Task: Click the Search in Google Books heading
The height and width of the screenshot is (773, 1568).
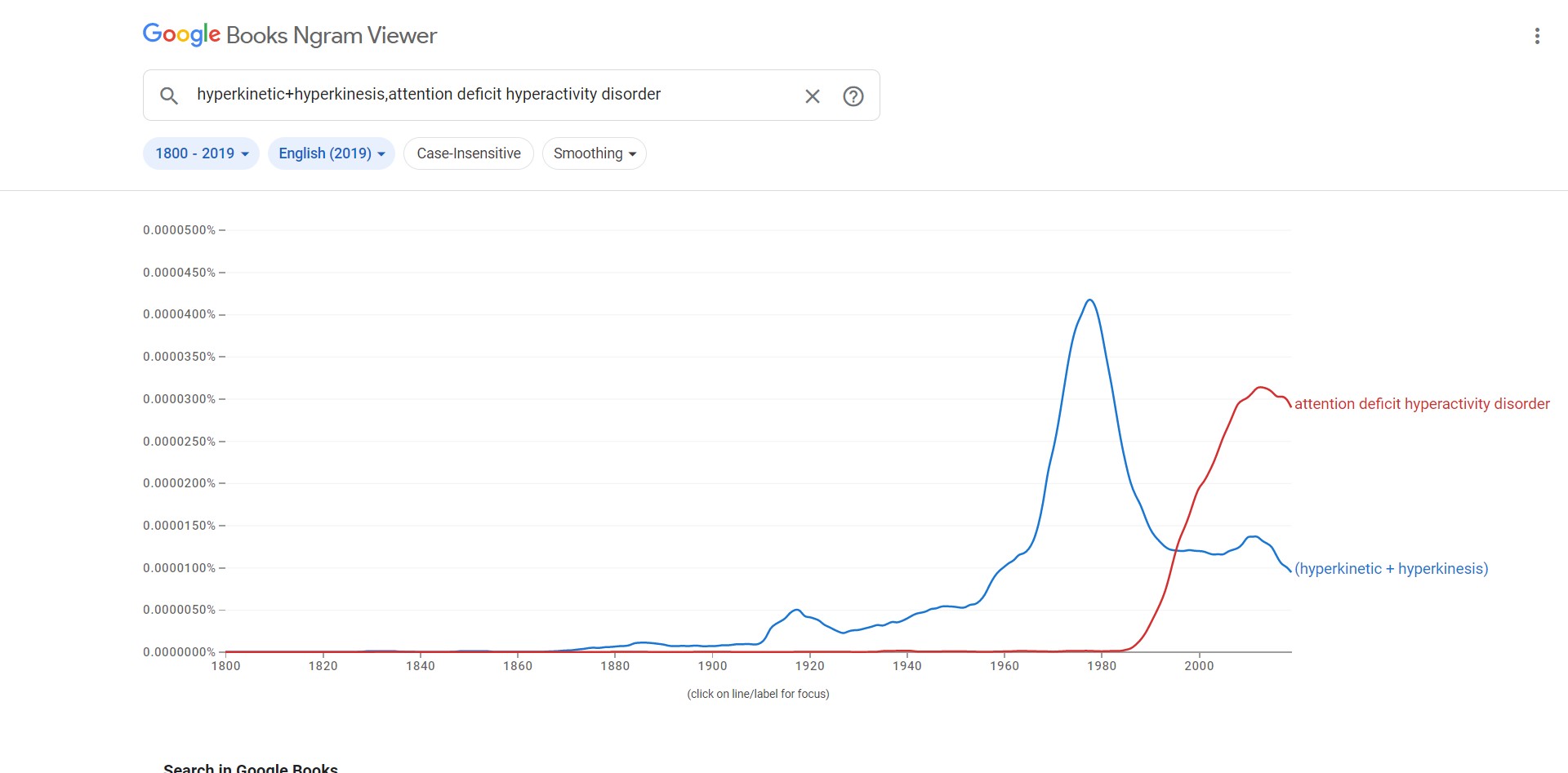Action: pyautogui.click(x=250, y=767)
